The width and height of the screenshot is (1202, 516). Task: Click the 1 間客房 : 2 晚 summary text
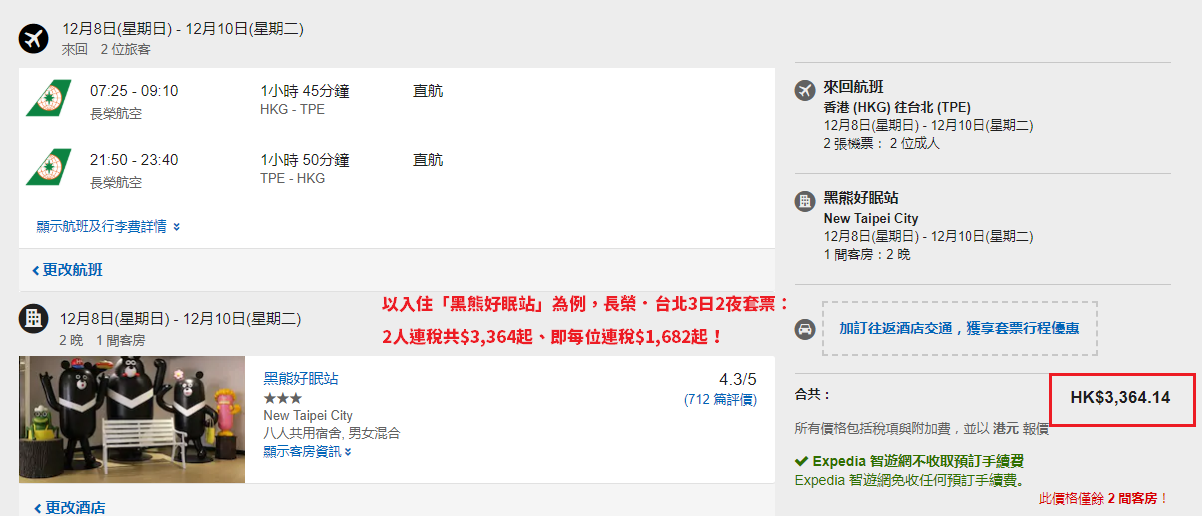tap(867, 254)
